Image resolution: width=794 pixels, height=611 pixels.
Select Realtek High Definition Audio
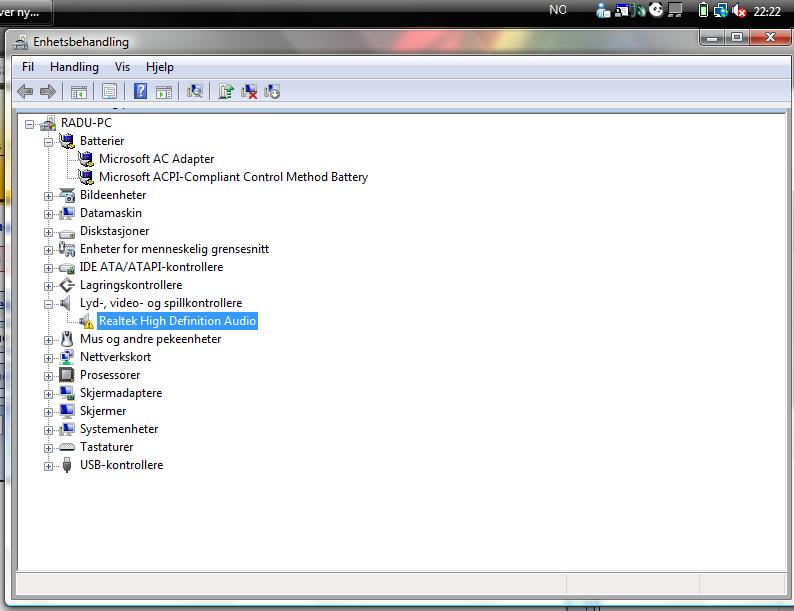(x=177, y=321)
